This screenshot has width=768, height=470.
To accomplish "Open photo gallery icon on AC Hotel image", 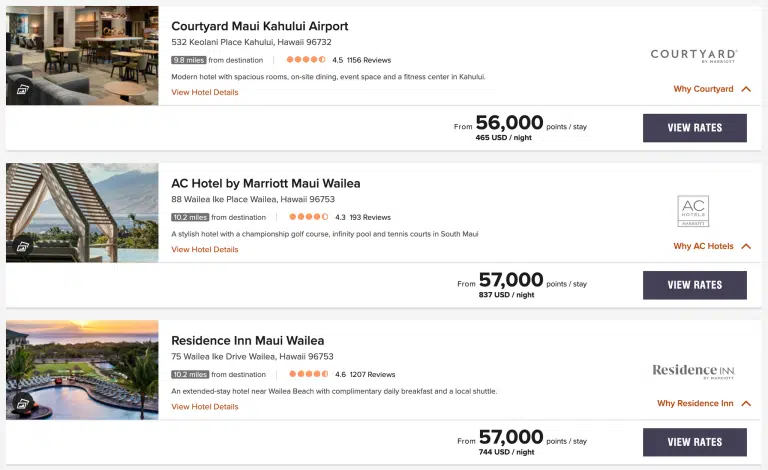I will coord(22,246).
